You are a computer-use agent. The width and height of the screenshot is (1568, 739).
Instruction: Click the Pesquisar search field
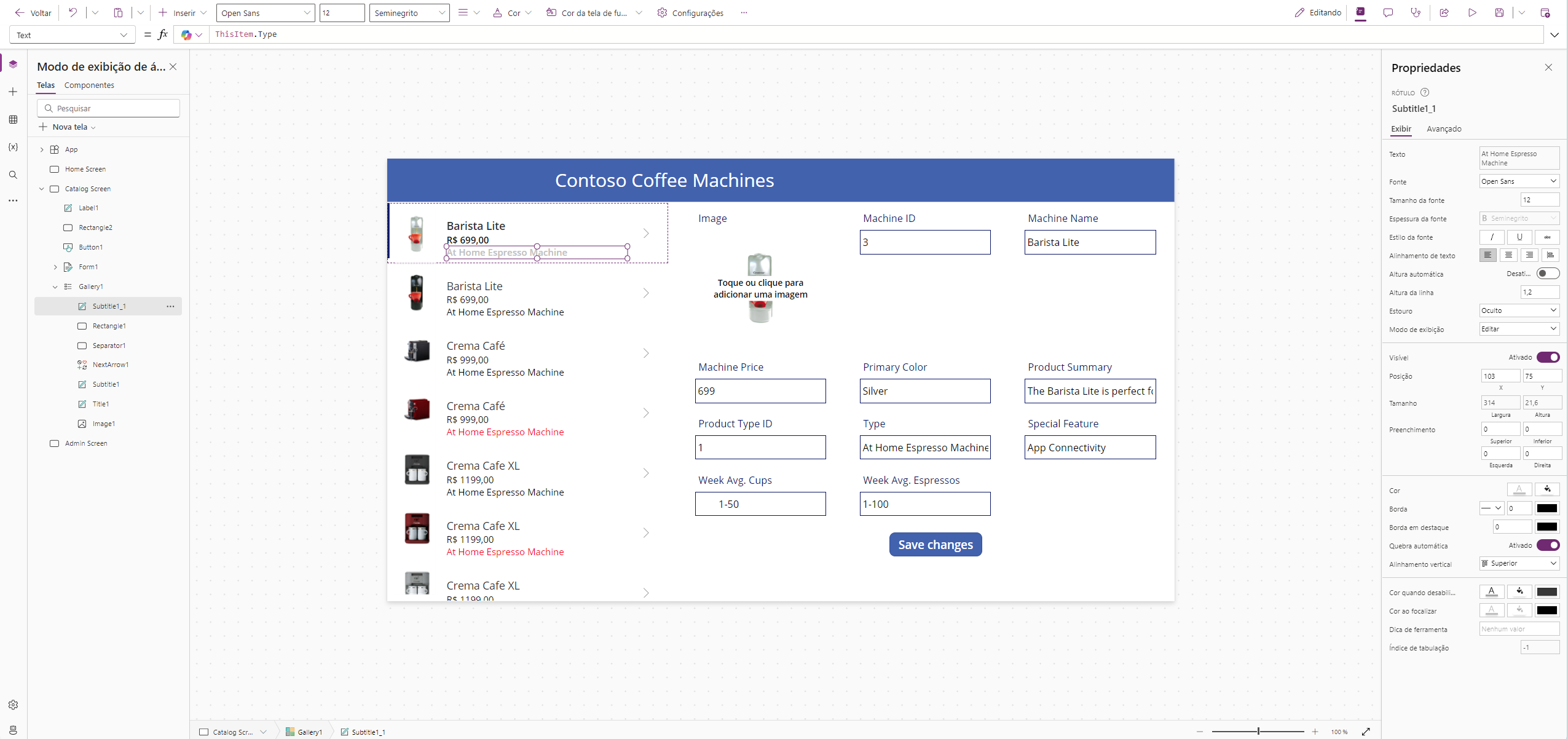point(108,108)
